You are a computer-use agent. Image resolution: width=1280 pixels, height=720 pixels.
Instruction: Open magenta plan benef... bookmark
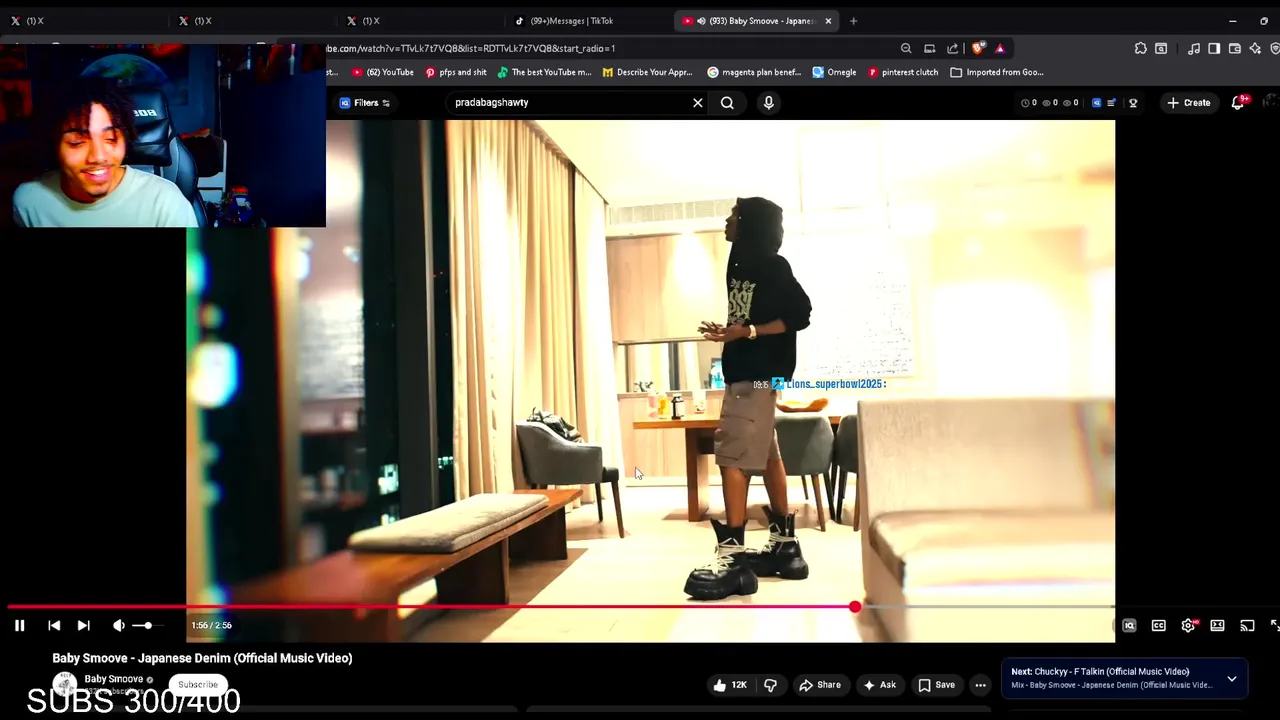[754, 72]
